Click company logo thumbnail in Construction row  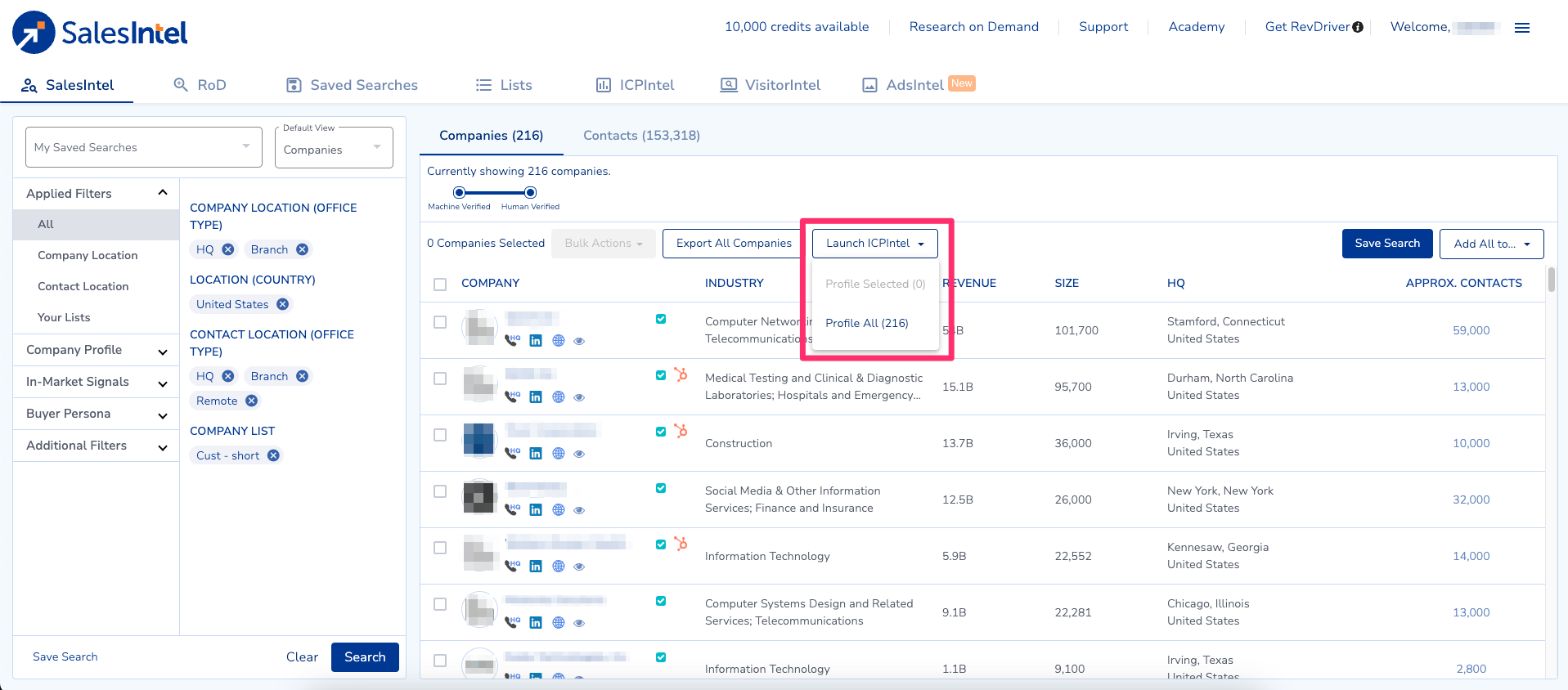pos(478,439)
